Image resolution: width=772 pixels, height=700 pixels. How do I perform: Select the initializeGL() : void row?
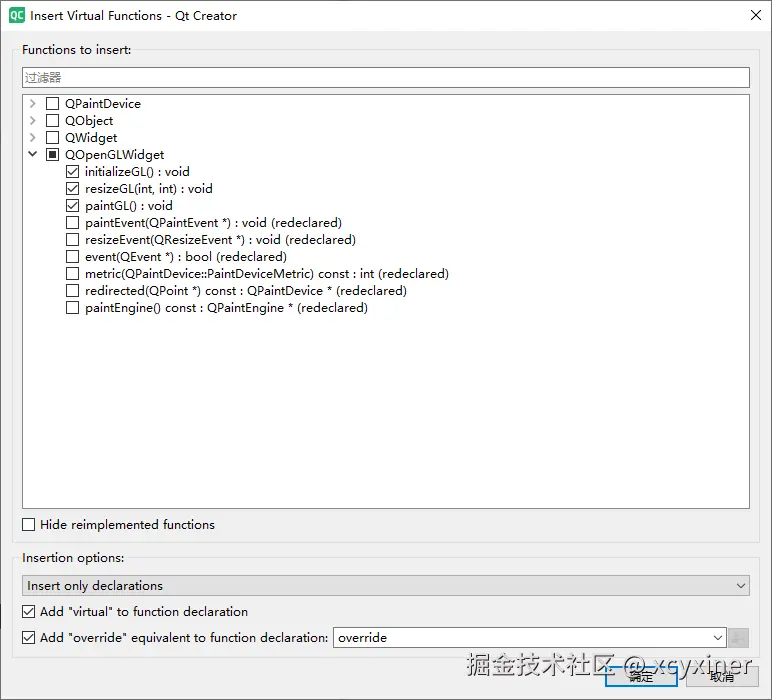click(137, 172)
